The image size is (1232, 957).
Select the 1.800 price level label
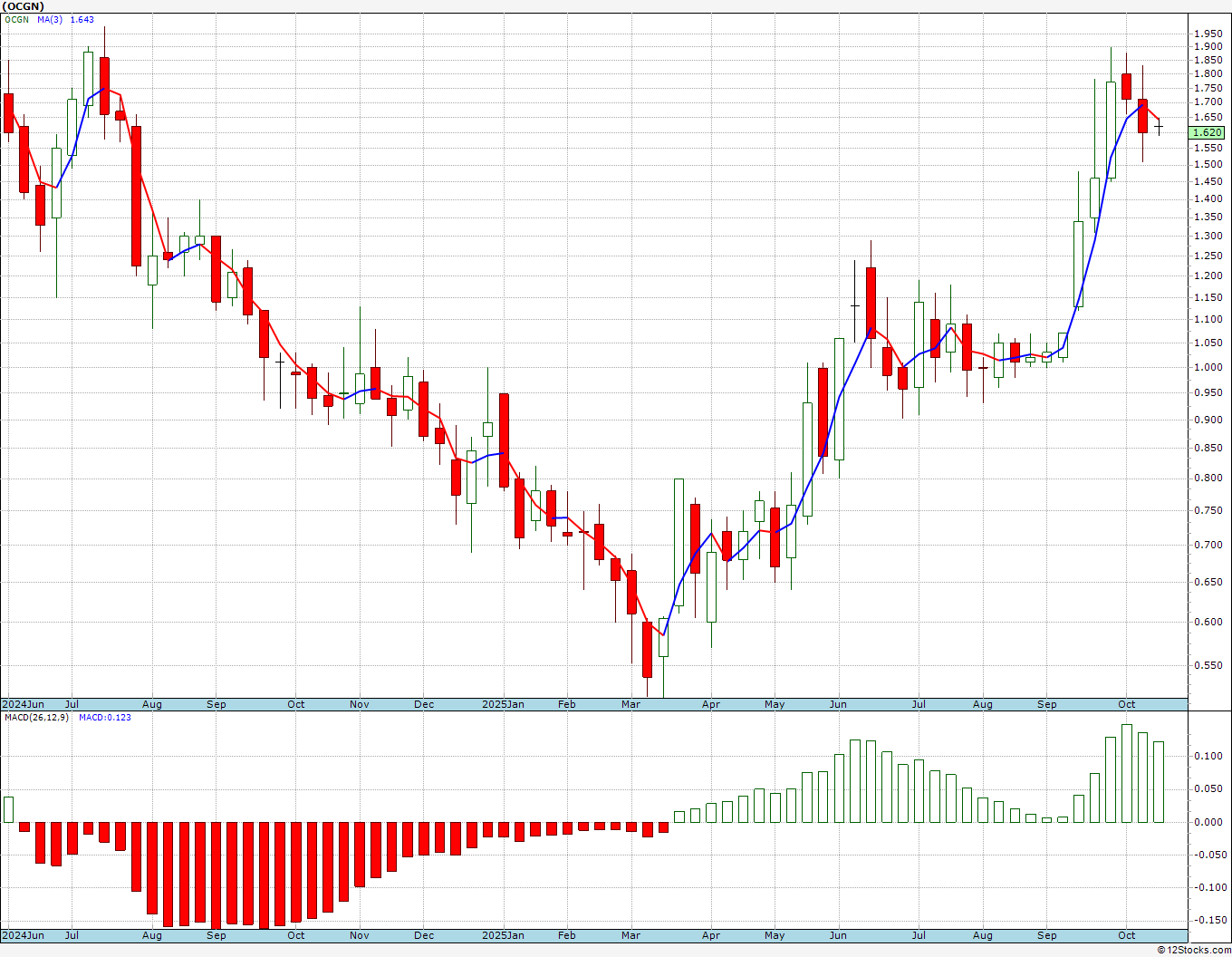(x=1208, y=74)
